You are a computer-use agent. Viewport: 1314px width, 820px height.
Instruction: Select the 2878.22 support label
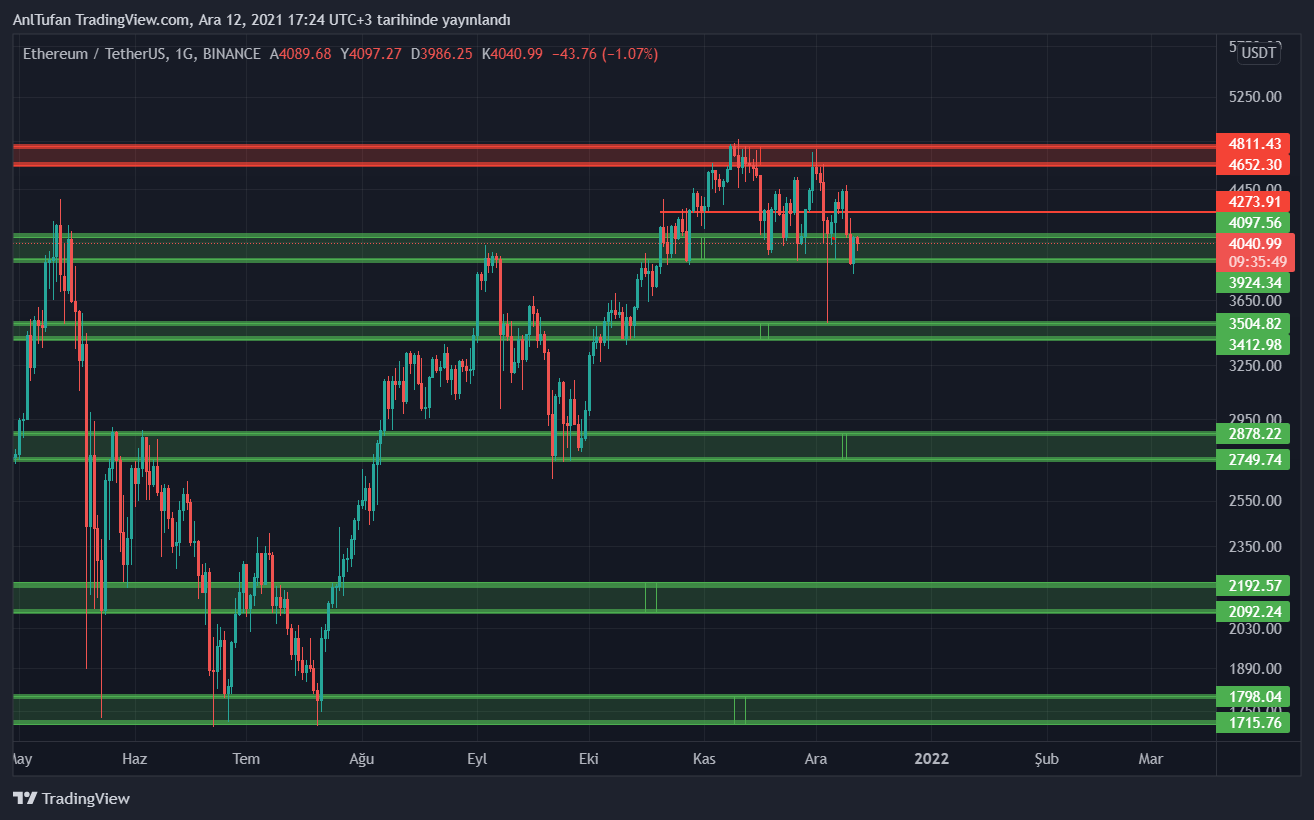1252,434
